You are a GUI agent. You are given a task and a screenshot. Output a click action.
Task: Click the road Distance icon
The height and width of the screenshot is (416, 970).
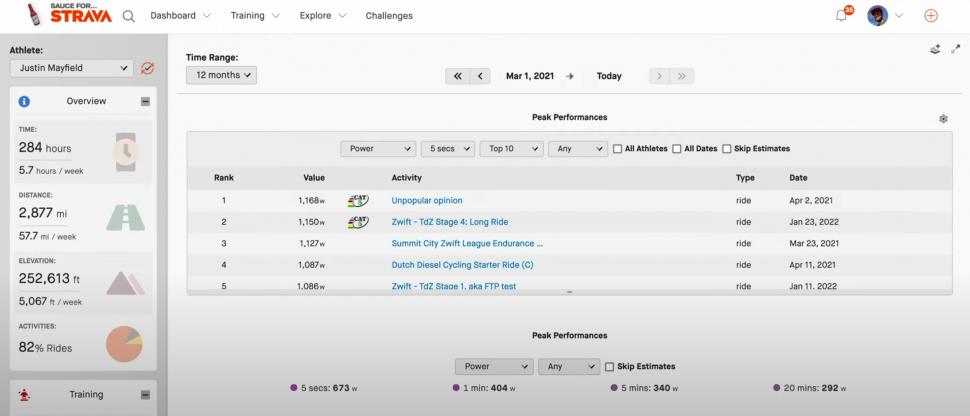point(126,218)
